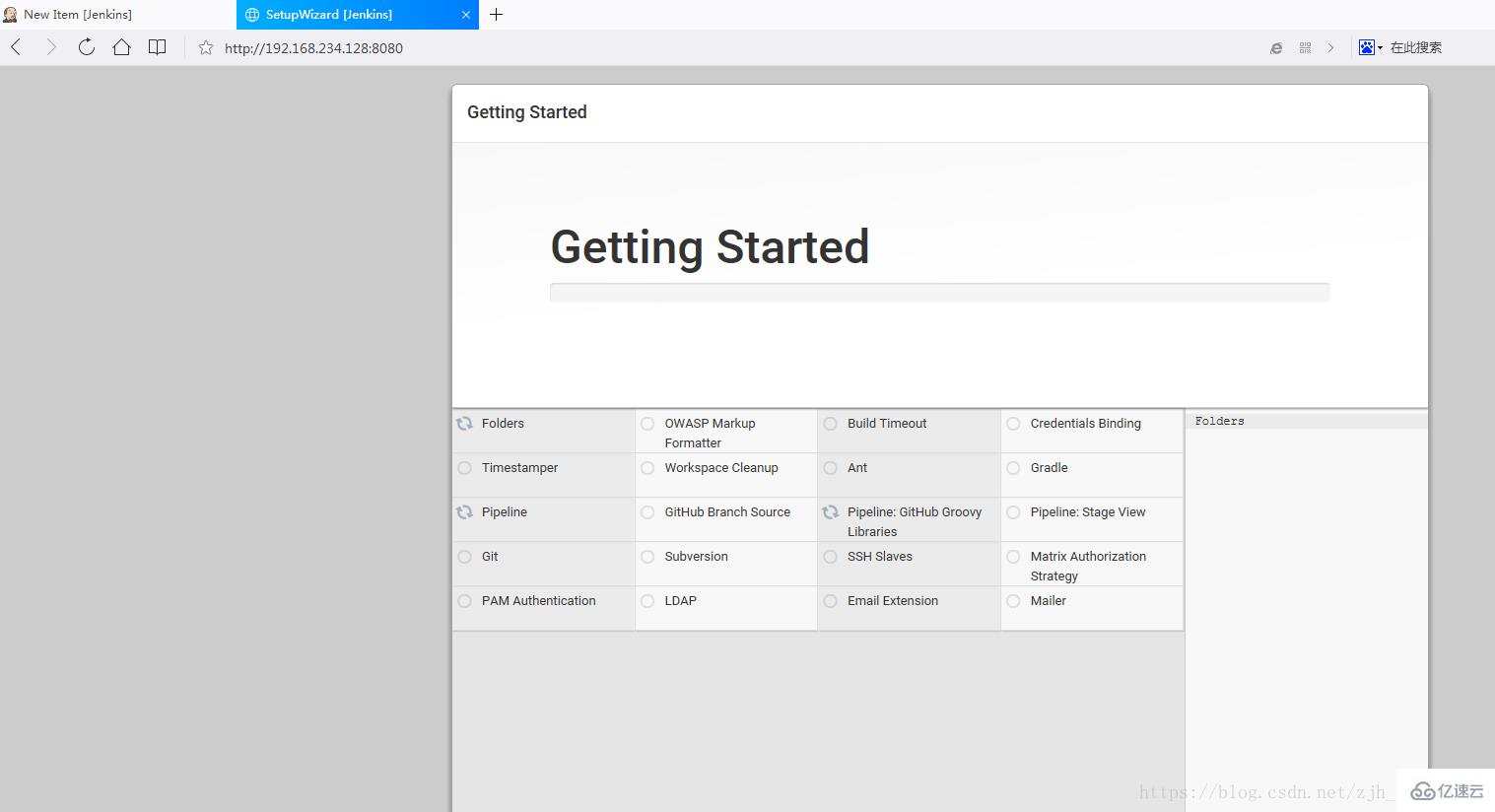
Task: Click the Folders installing spinner icon
Action: click(x=464, y=424)
